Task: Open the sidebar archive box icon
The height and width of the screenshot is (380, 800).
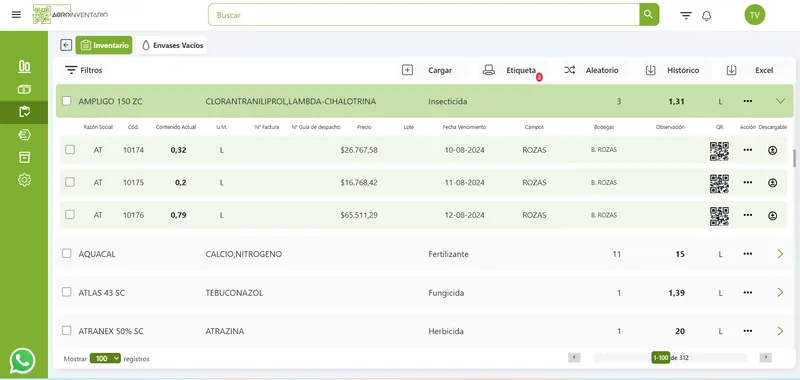Action: pyautogui.click(x=24, y=157)
